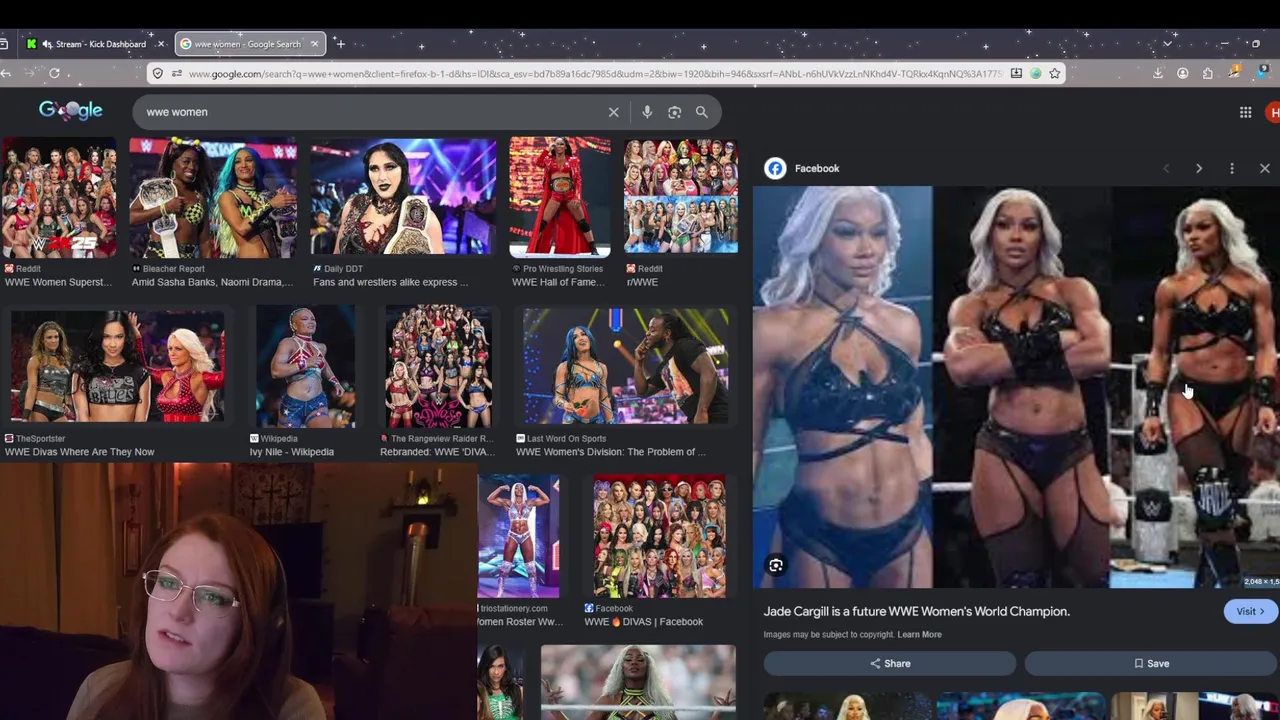The height and width of the screenshot is (720, 1280).
Task: Open the tab list dropdown arrow
Action: click(x=1167, y=44)
